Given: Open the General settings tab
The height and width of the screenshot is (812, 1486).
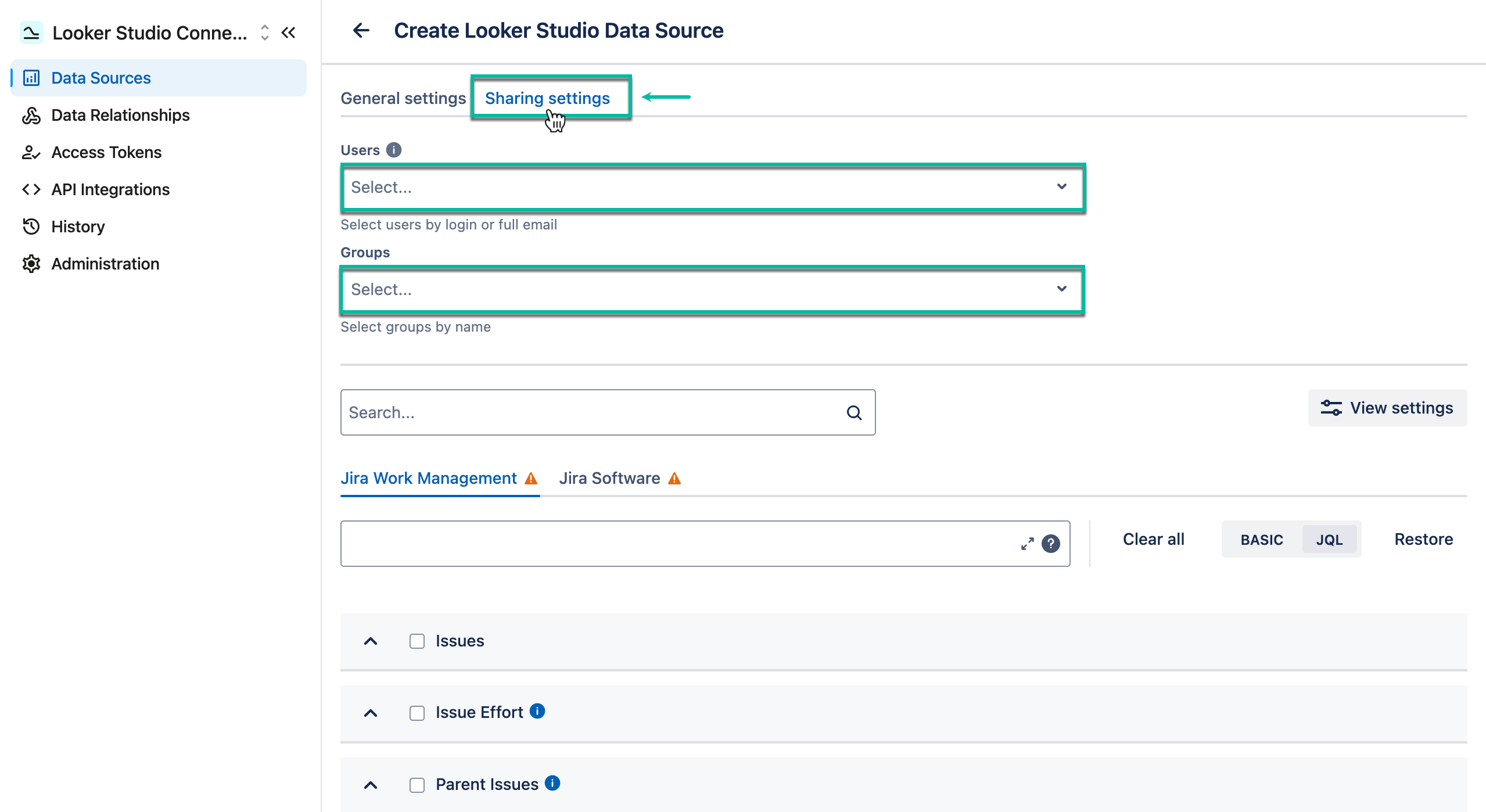Looking at the screenshot, I should click(x=403, y=98).
